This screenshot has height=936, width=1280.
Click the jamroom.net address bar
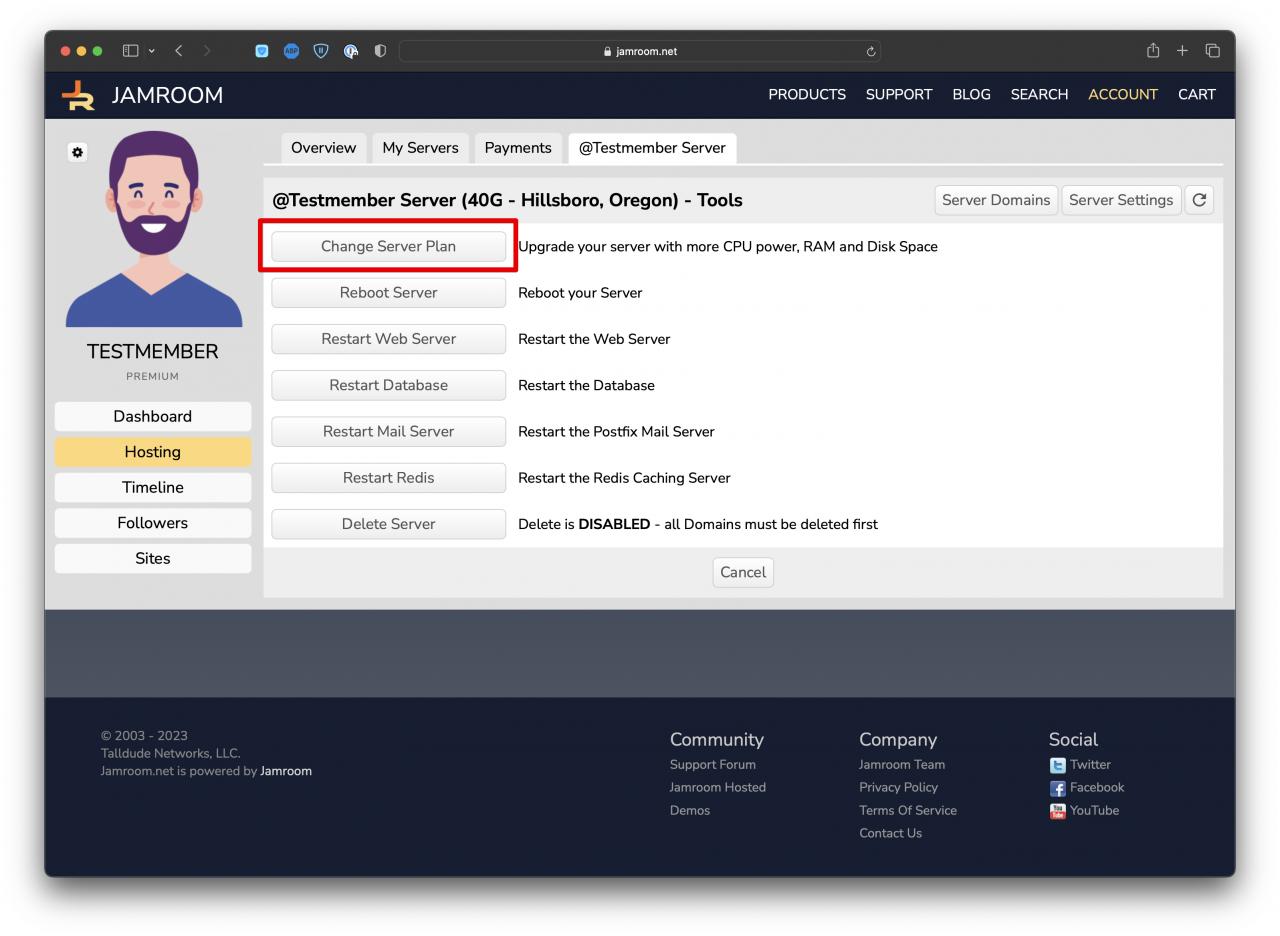(640, 51)
